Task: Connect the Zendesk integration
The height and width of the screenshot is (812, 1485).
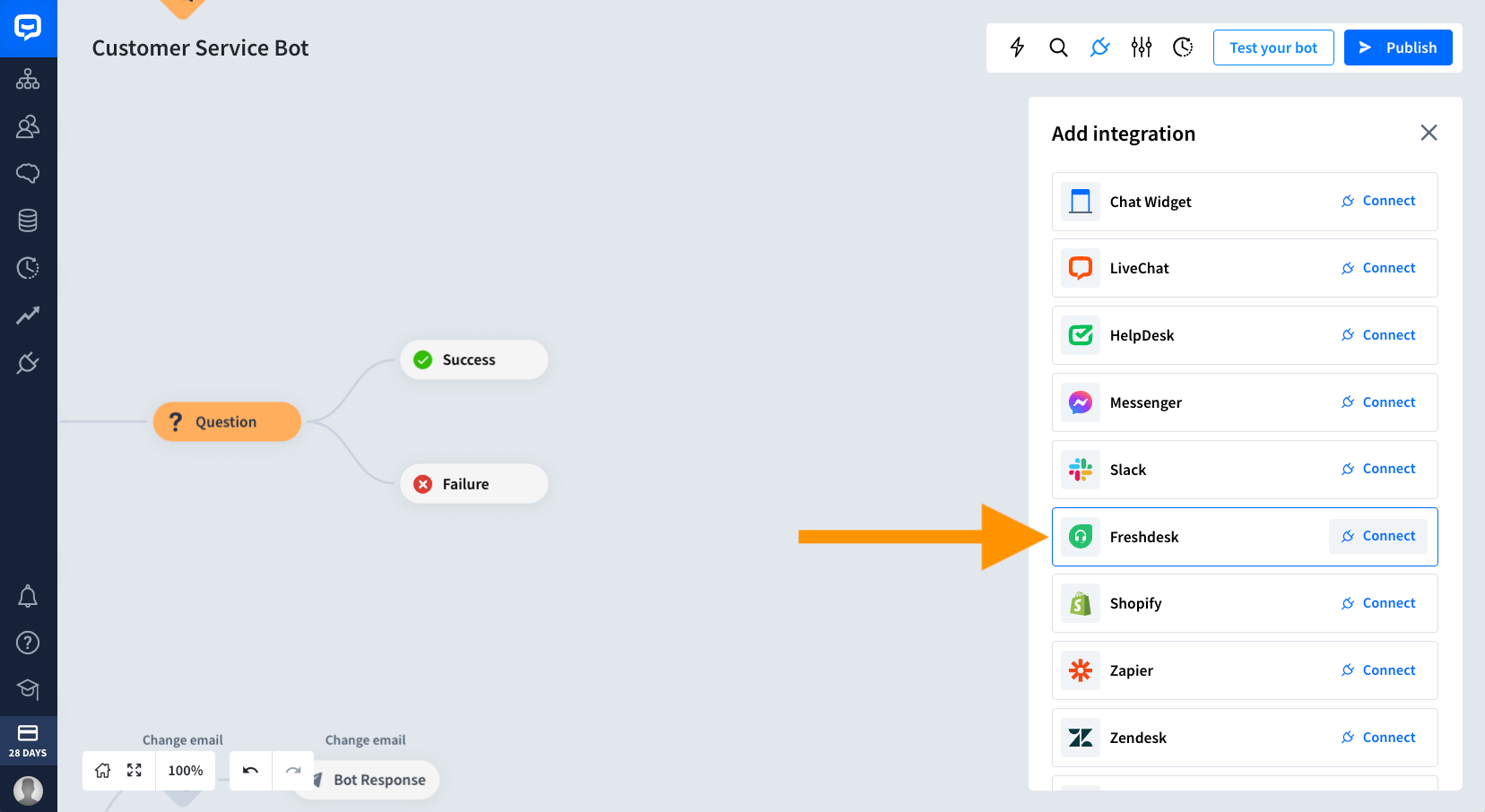Action: 1378,738
